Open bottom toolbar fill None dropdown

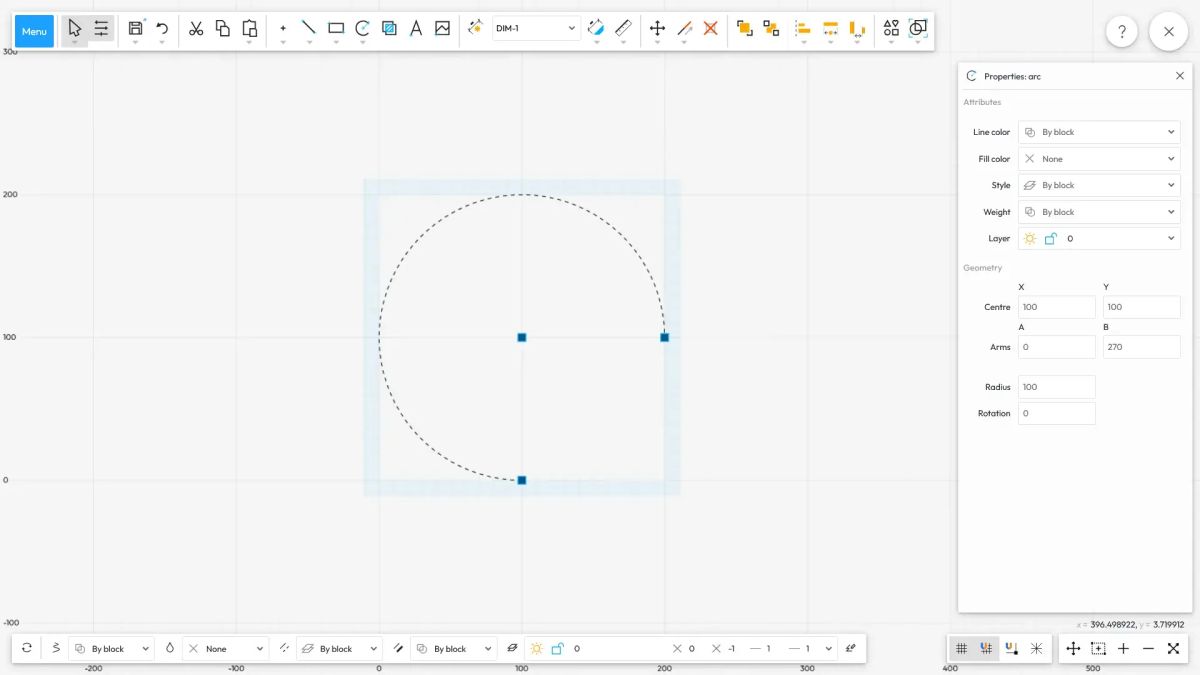[x=225, y=648]
